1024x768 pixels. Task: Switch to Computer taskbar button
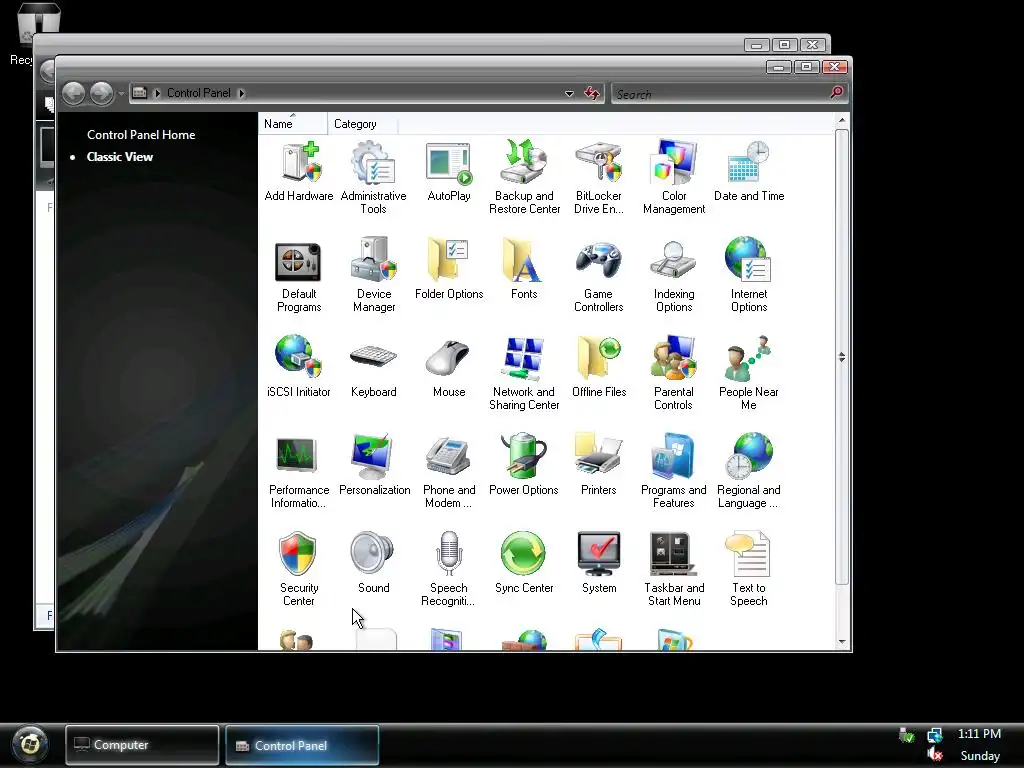pos(142,744)
